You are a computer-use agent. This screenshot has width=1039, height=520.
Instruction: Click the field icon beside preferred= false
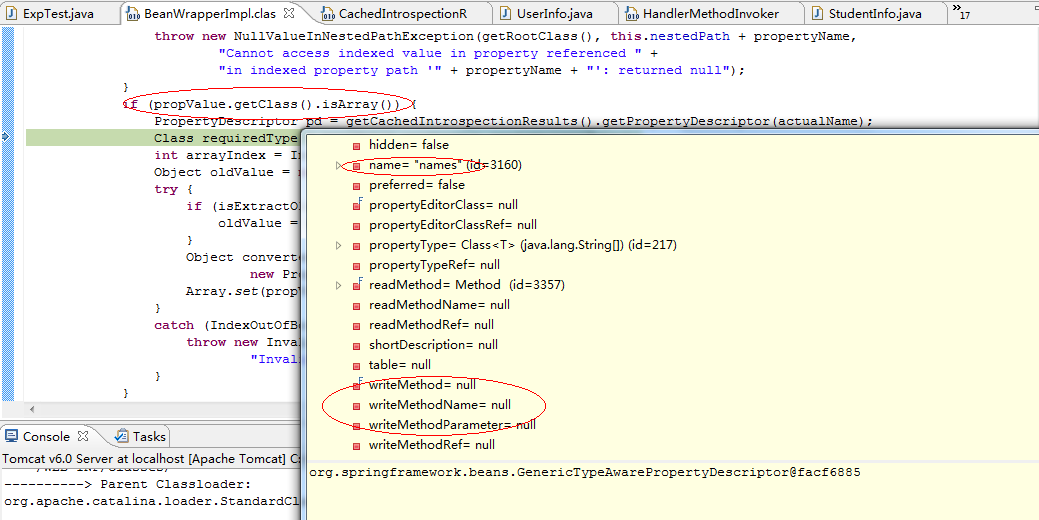[356, 185]
